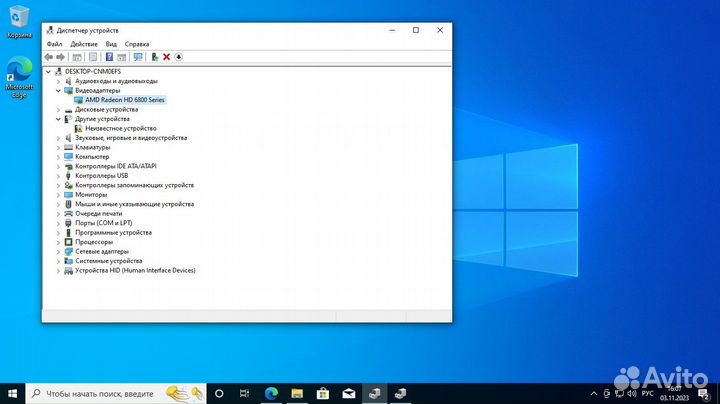The height and width of the screenshot is (404, 720).
Task: Click the Компьютер category icon
Action: coord(68,157)
